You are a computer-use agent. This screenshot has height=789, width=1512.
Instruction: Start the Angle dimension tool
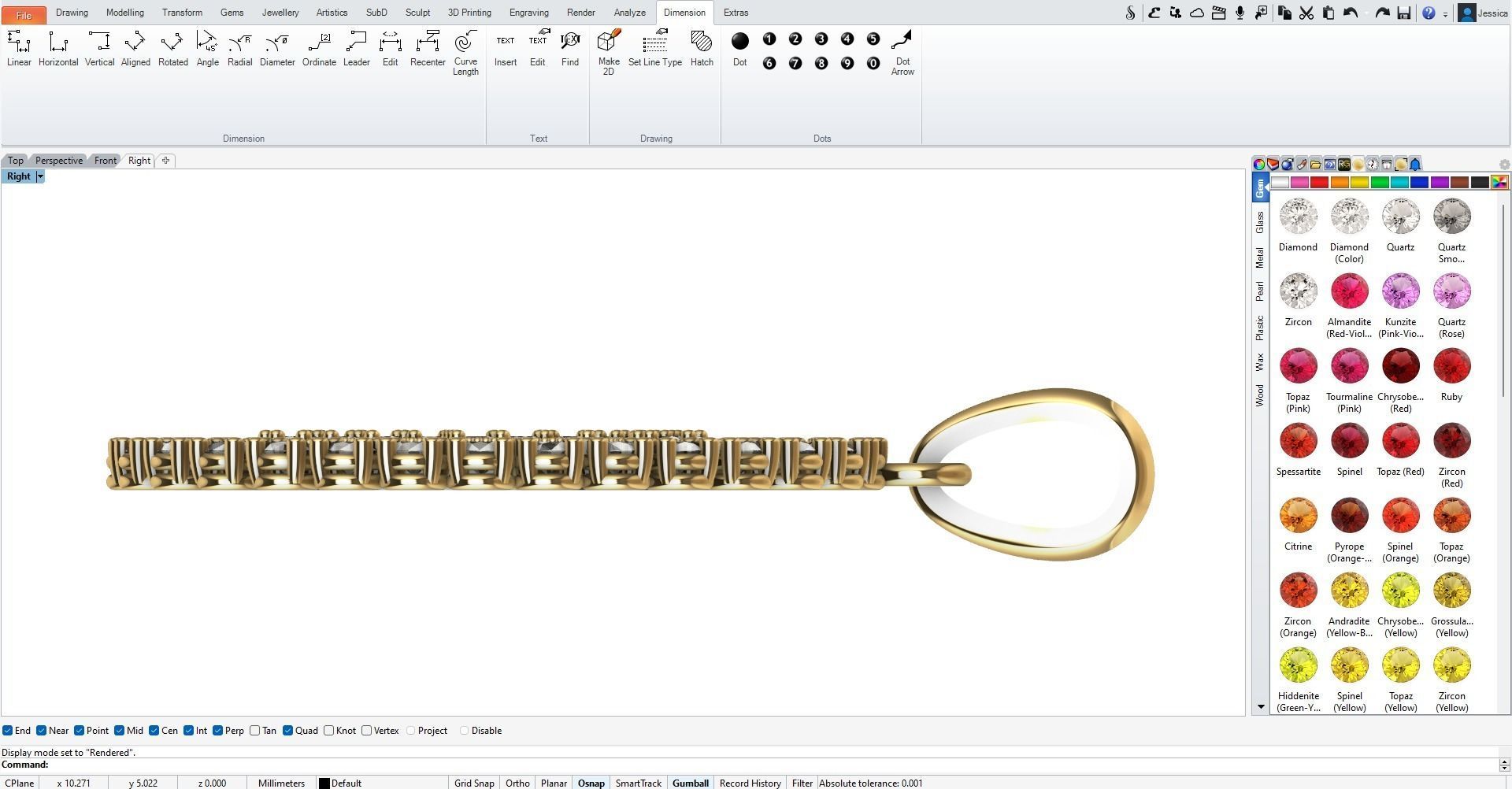point(207,49)
